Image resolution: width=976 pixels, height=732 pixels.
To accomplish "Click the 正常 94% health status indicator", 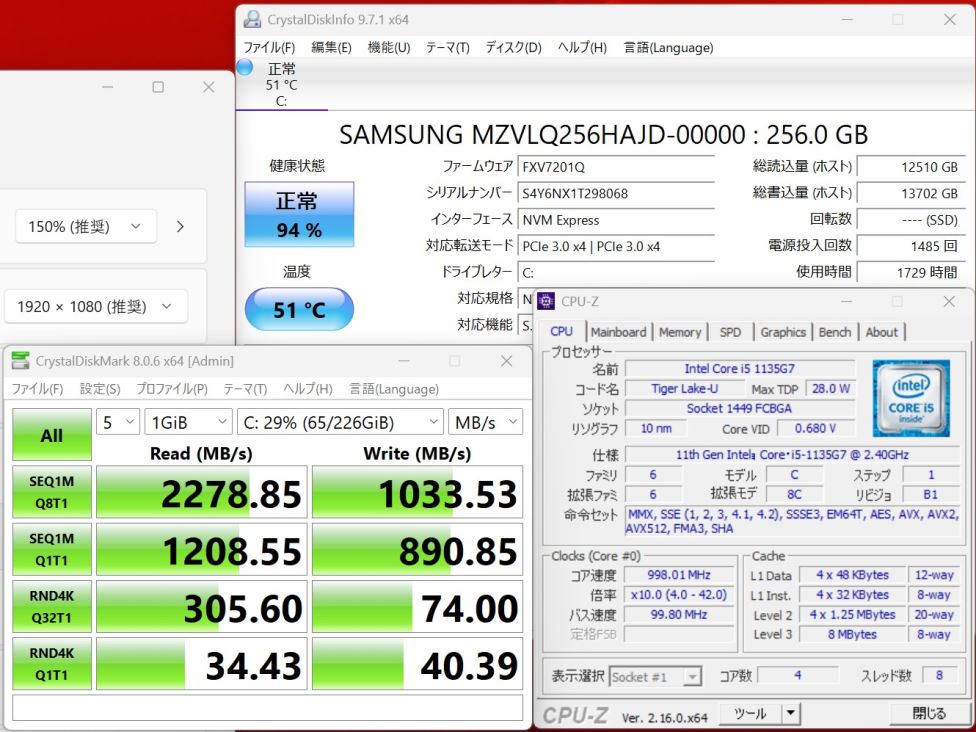I will coord(299,215).
